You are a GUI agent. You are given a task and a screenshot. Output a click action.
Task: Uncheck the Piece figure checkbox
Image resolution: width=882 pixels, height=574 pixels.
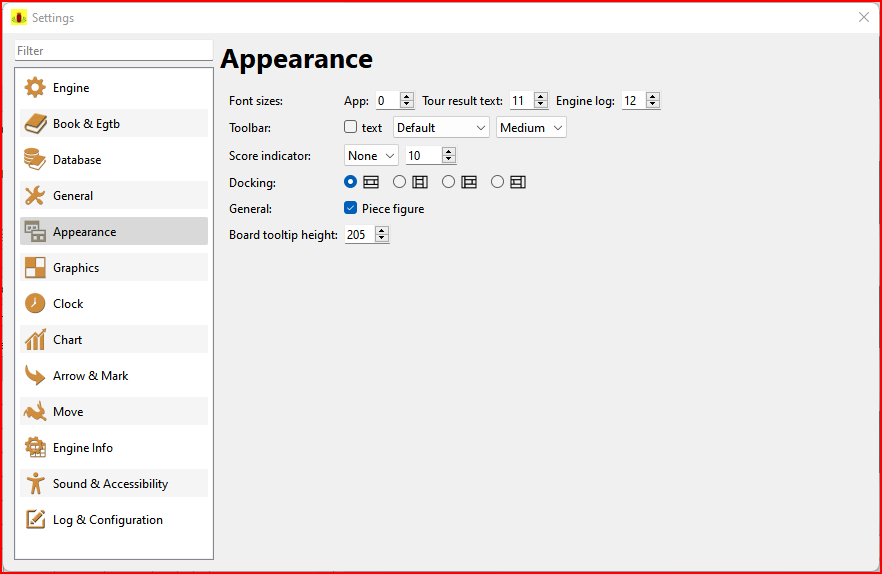350,209
